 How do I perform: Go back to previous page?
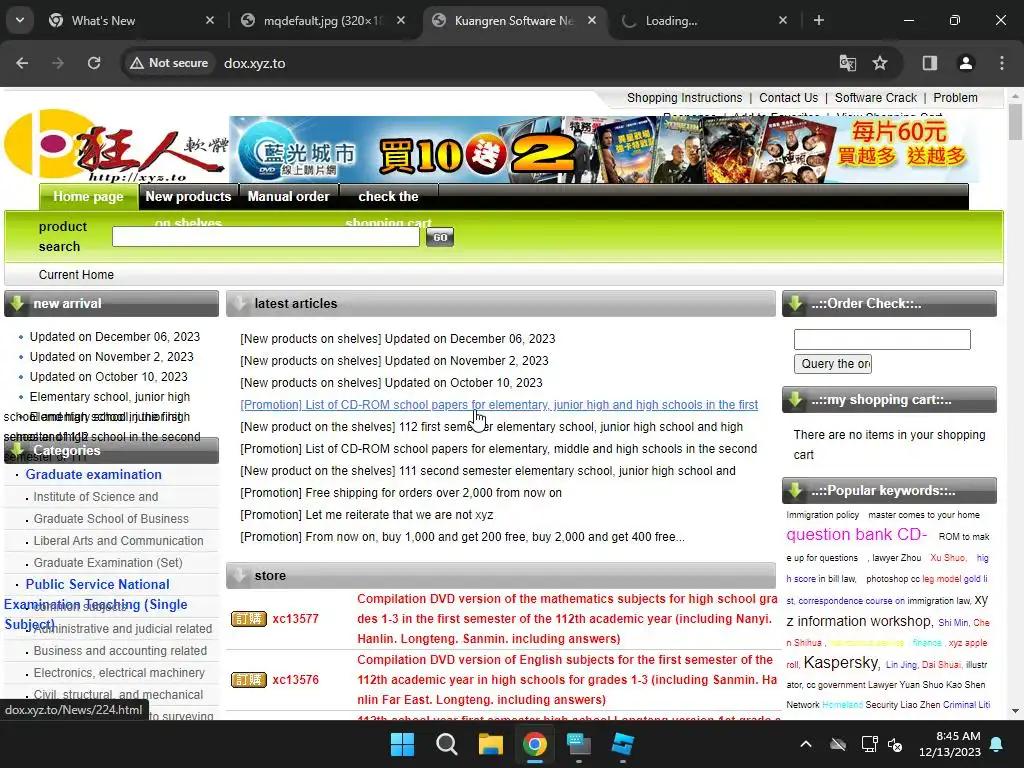point(22,63)
